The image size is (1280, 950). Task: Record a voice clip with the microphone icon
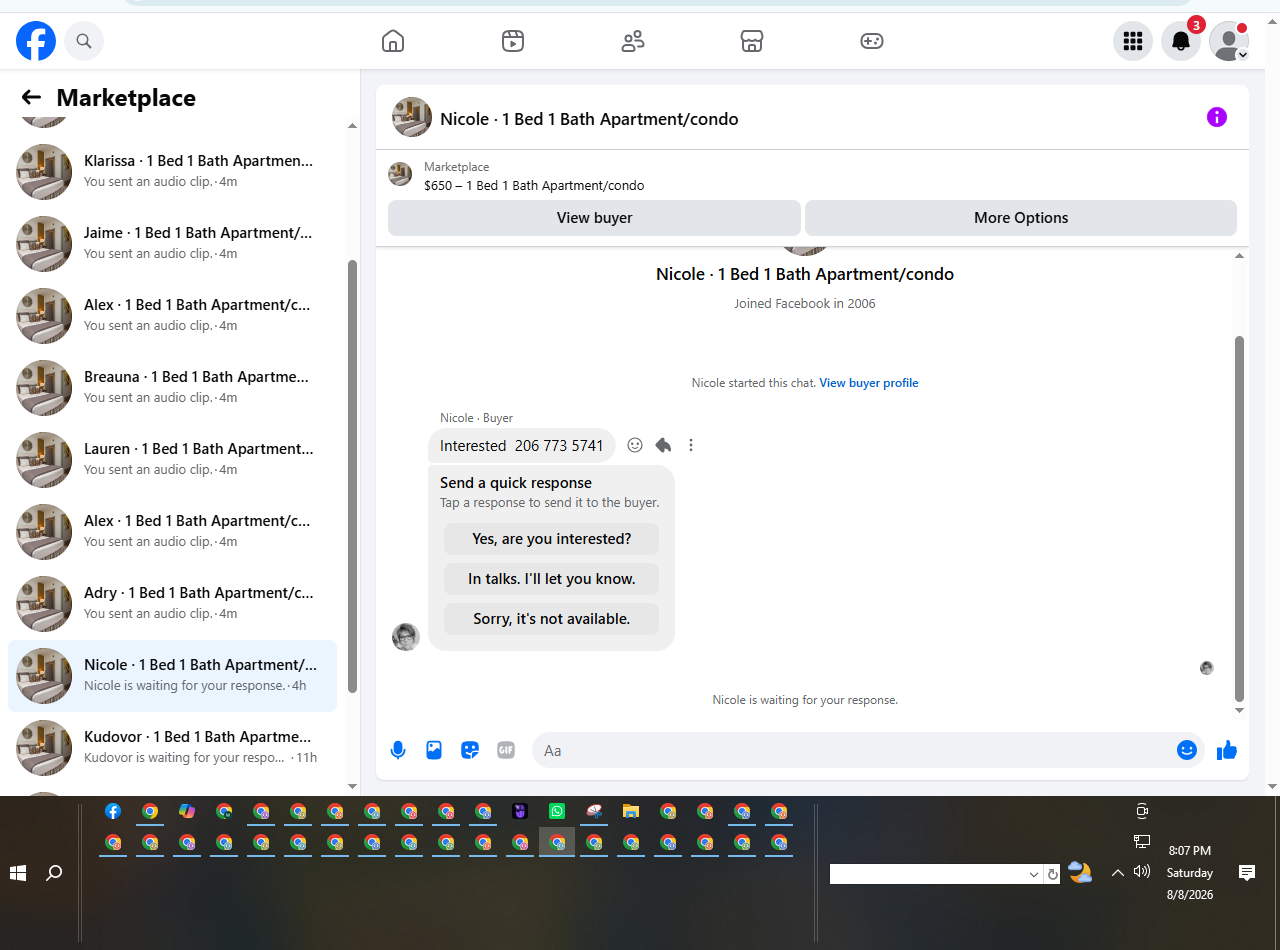398,750
